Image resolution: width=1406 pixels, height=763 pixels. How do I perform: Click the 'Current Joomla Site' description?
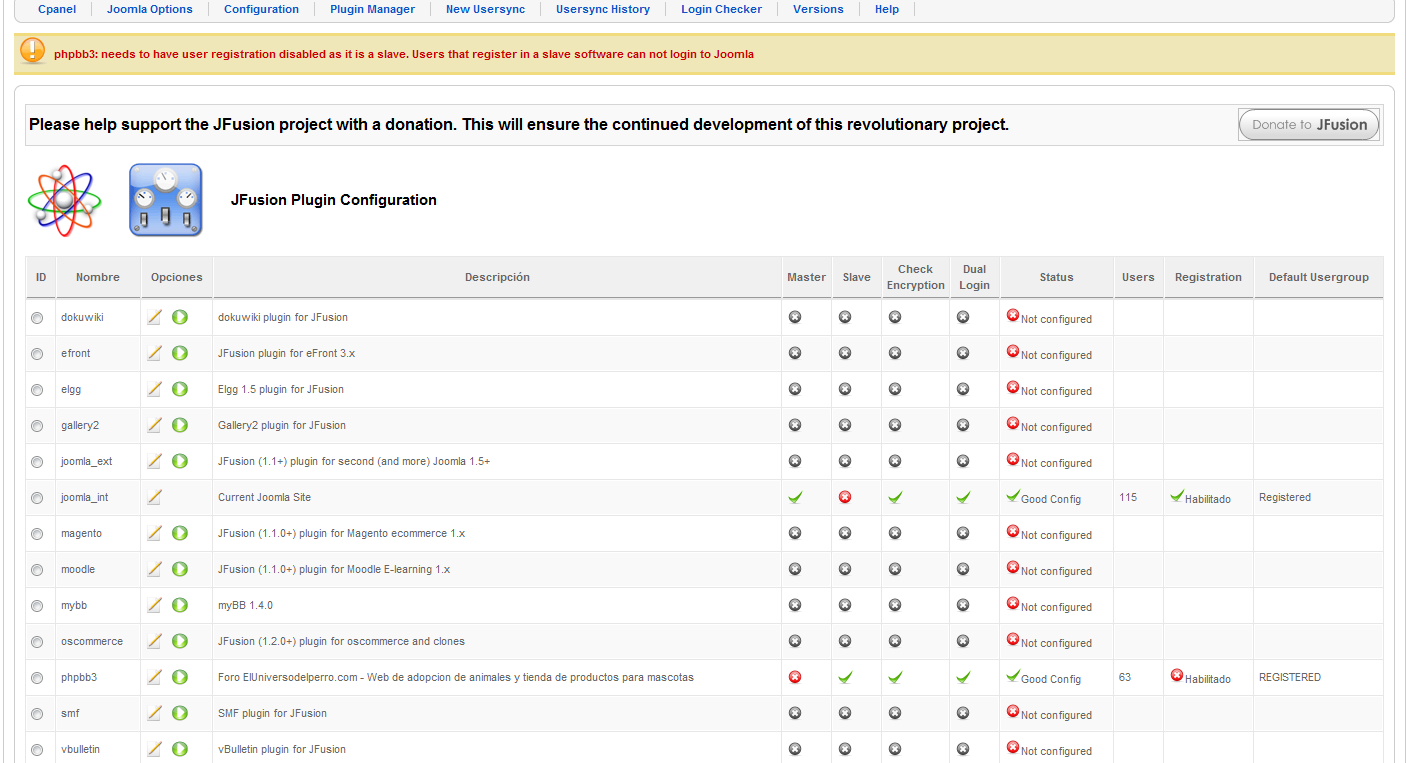[265, 497]
